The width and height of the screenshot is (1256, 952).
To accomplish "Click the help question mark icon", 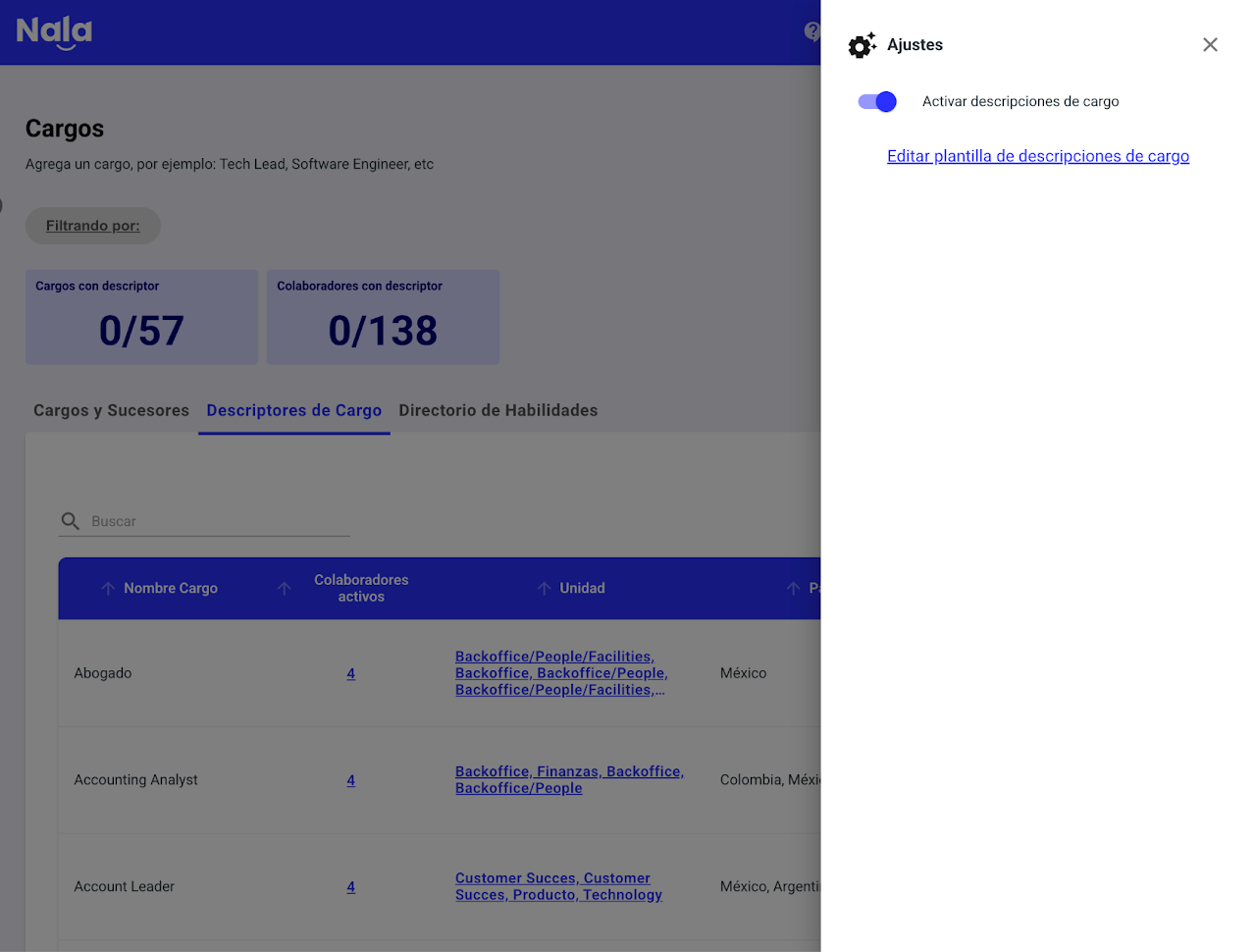I will pos(811,31).
